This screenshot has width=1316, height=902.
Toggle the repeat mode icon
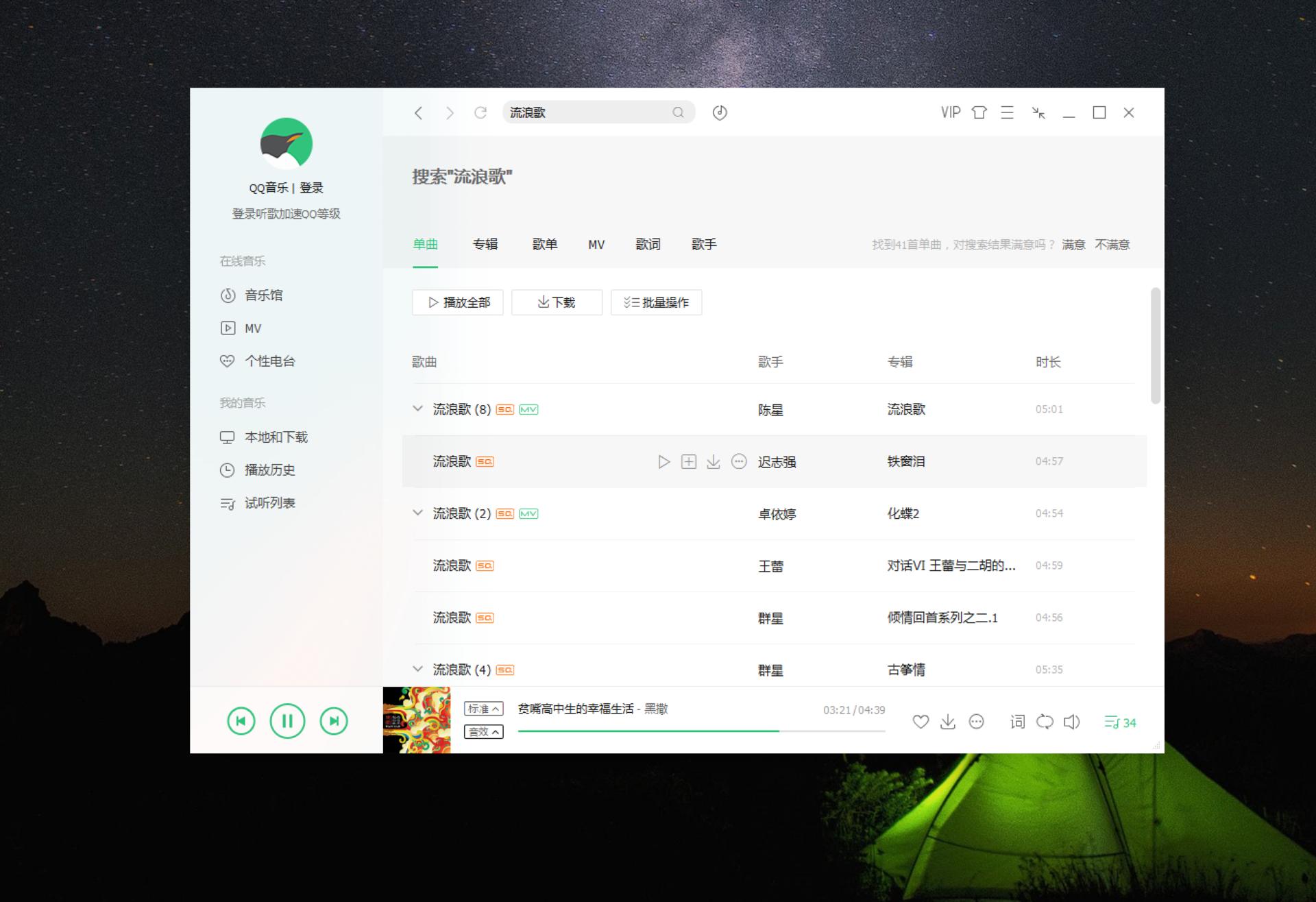tap(1045, 722)
